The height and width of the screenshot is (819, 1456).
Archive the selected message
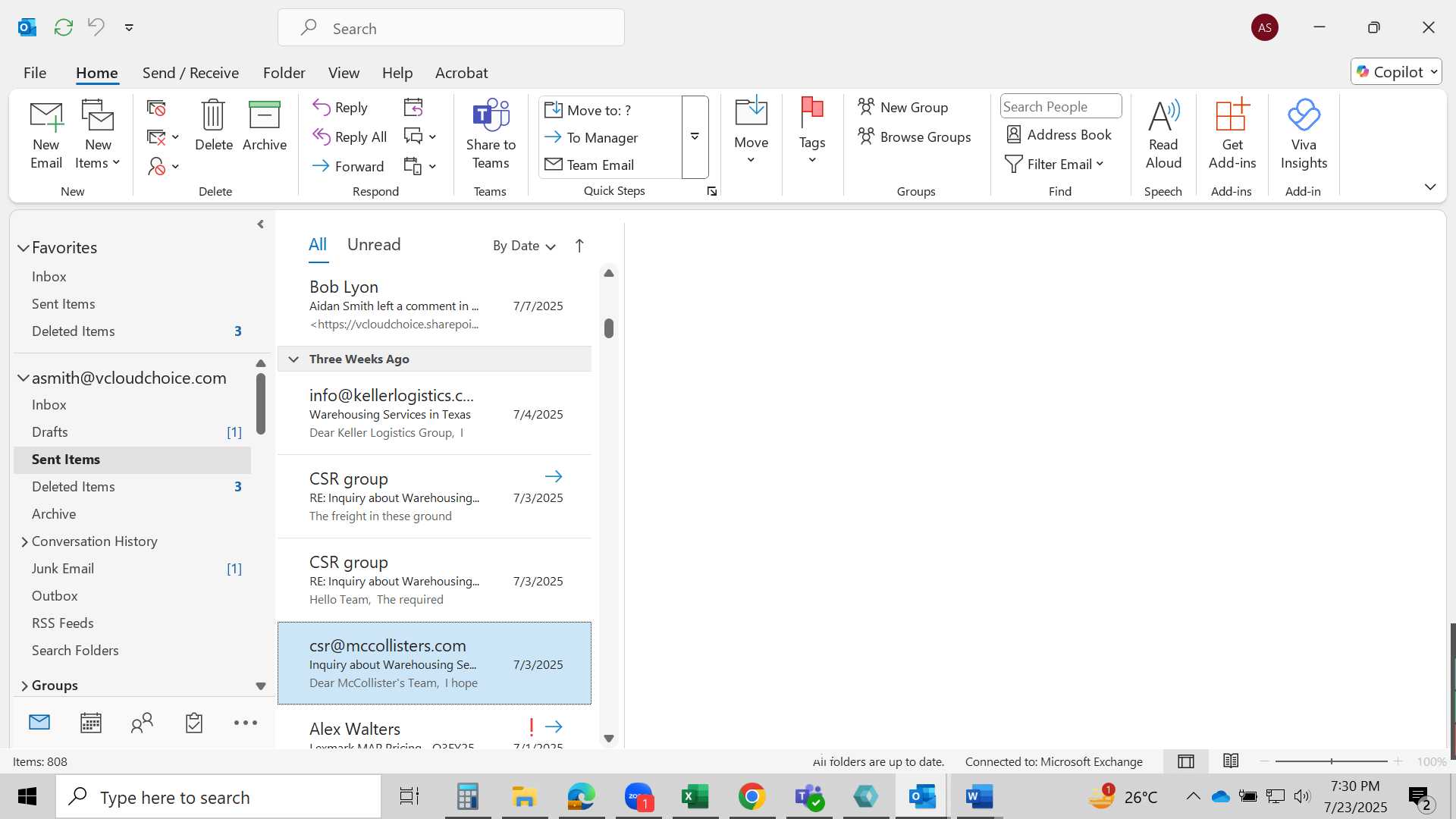tap(265, 126)
